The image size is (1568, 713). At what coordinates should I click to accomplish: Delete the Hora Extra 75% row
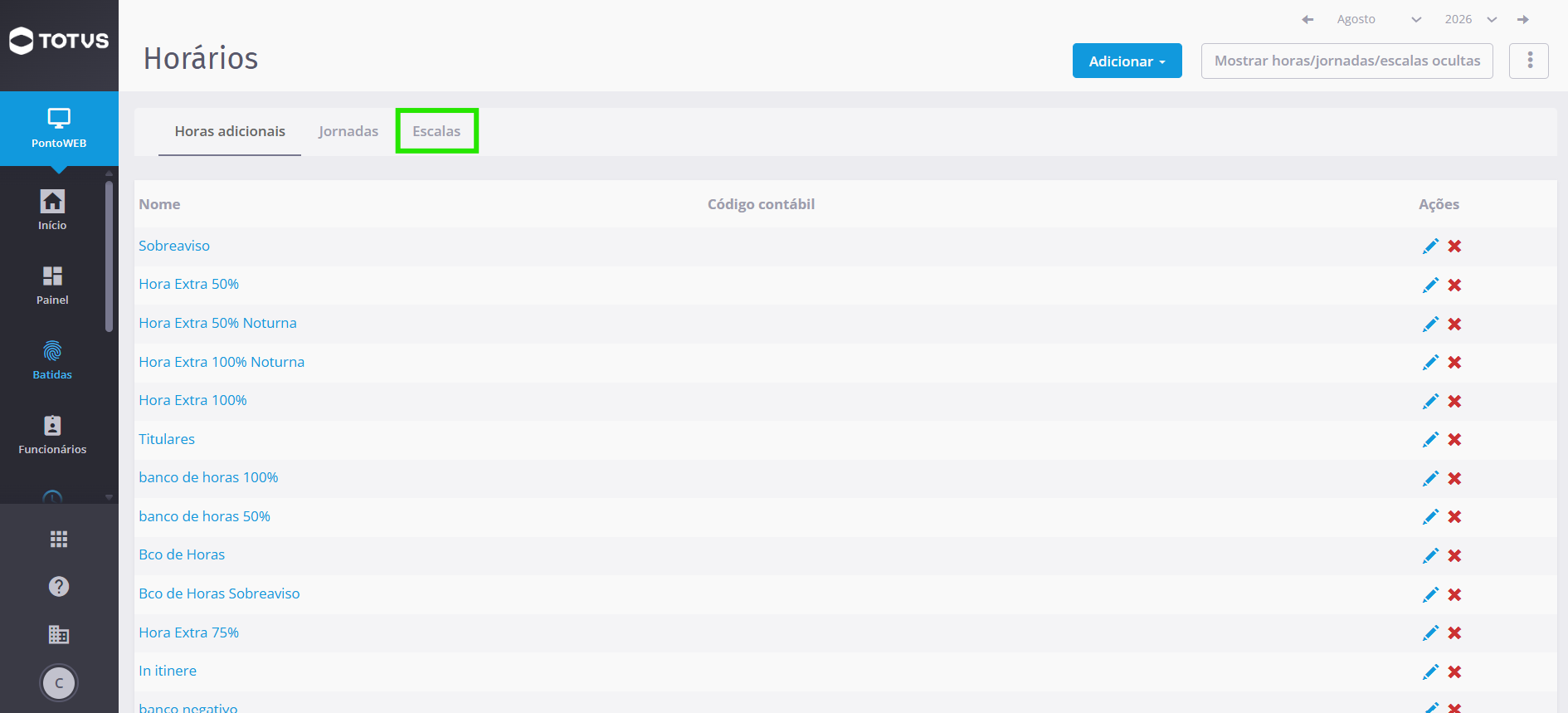1454,633
